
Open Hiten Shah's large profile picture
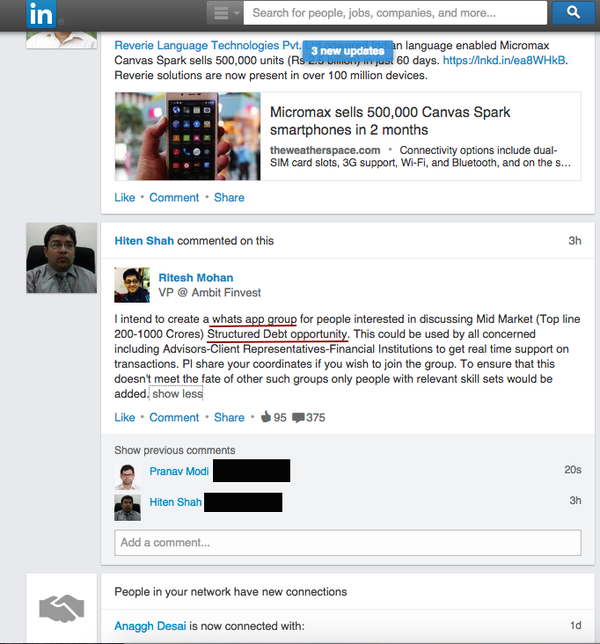[62, 258]
